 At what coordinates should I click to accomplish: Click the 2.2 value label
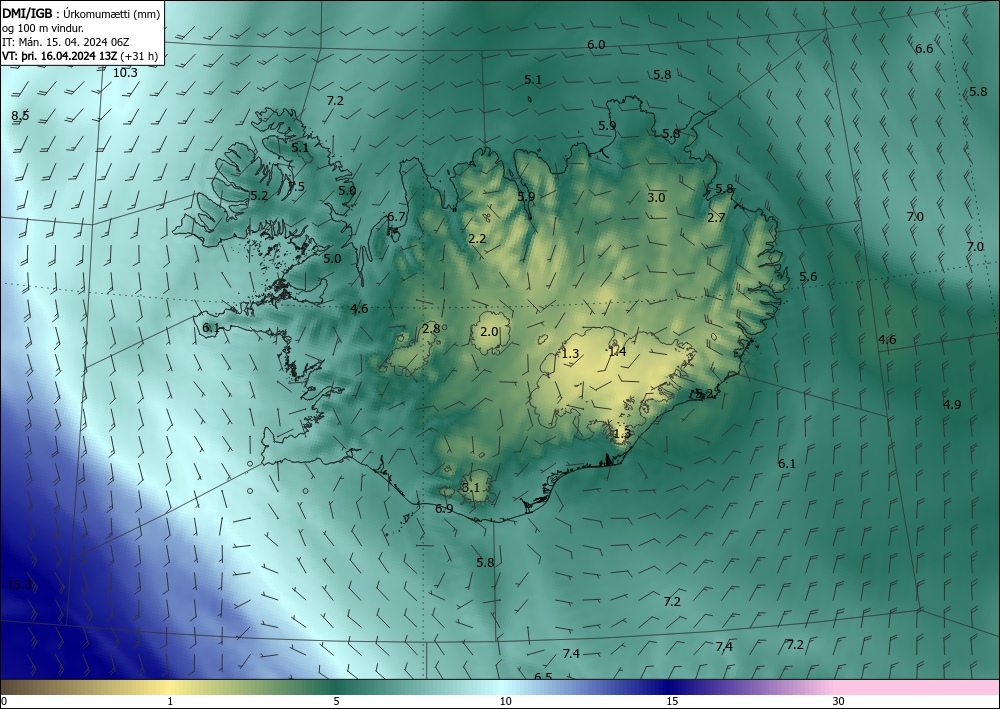coord(477,239)
